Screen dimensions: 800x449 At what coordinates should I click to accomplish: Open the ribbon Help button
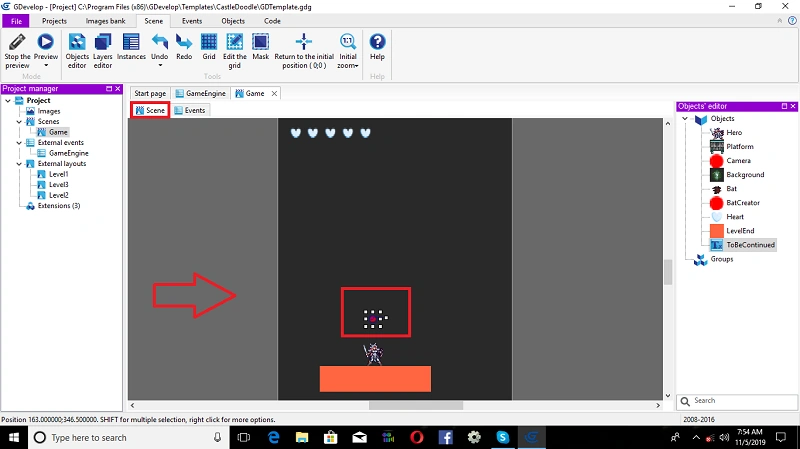click(377, 47)
